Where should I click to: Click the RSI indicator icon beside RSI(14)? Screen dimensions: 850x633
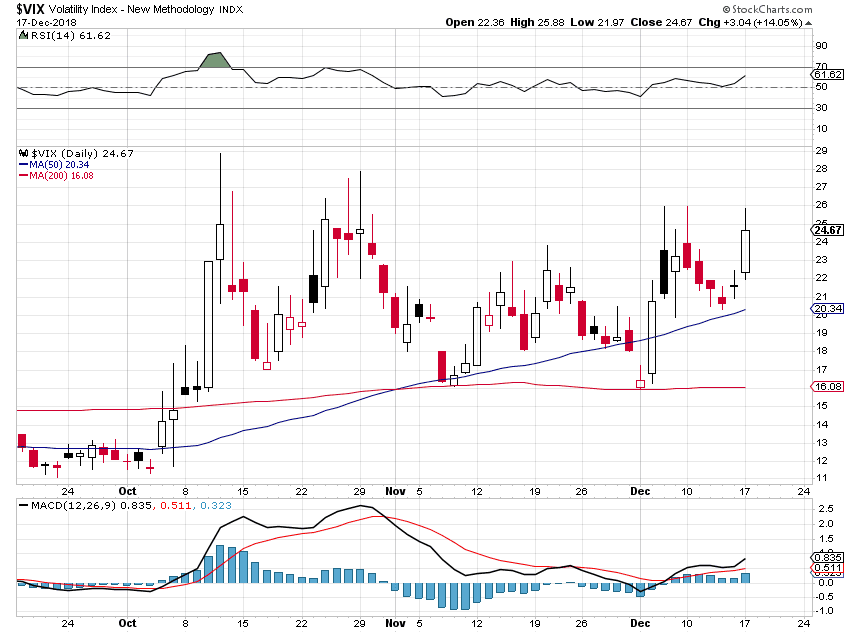(23, 35)
